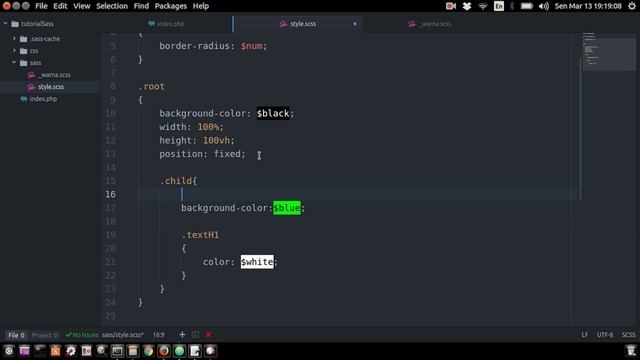Collapse the sass folder chevron
640x360 pixels.
point(14,62)
